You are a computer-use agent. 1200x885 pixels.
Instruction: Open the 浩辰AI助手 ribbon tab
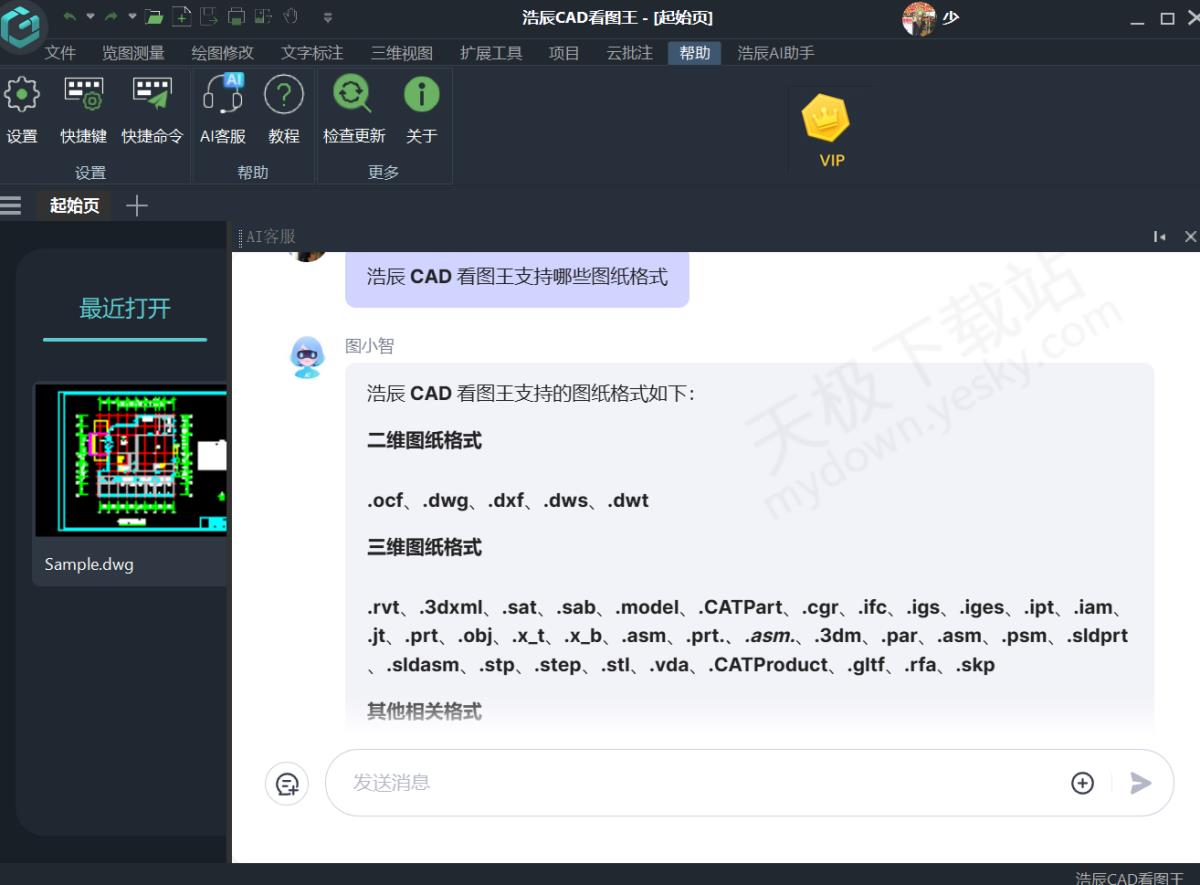click(776, 53)
